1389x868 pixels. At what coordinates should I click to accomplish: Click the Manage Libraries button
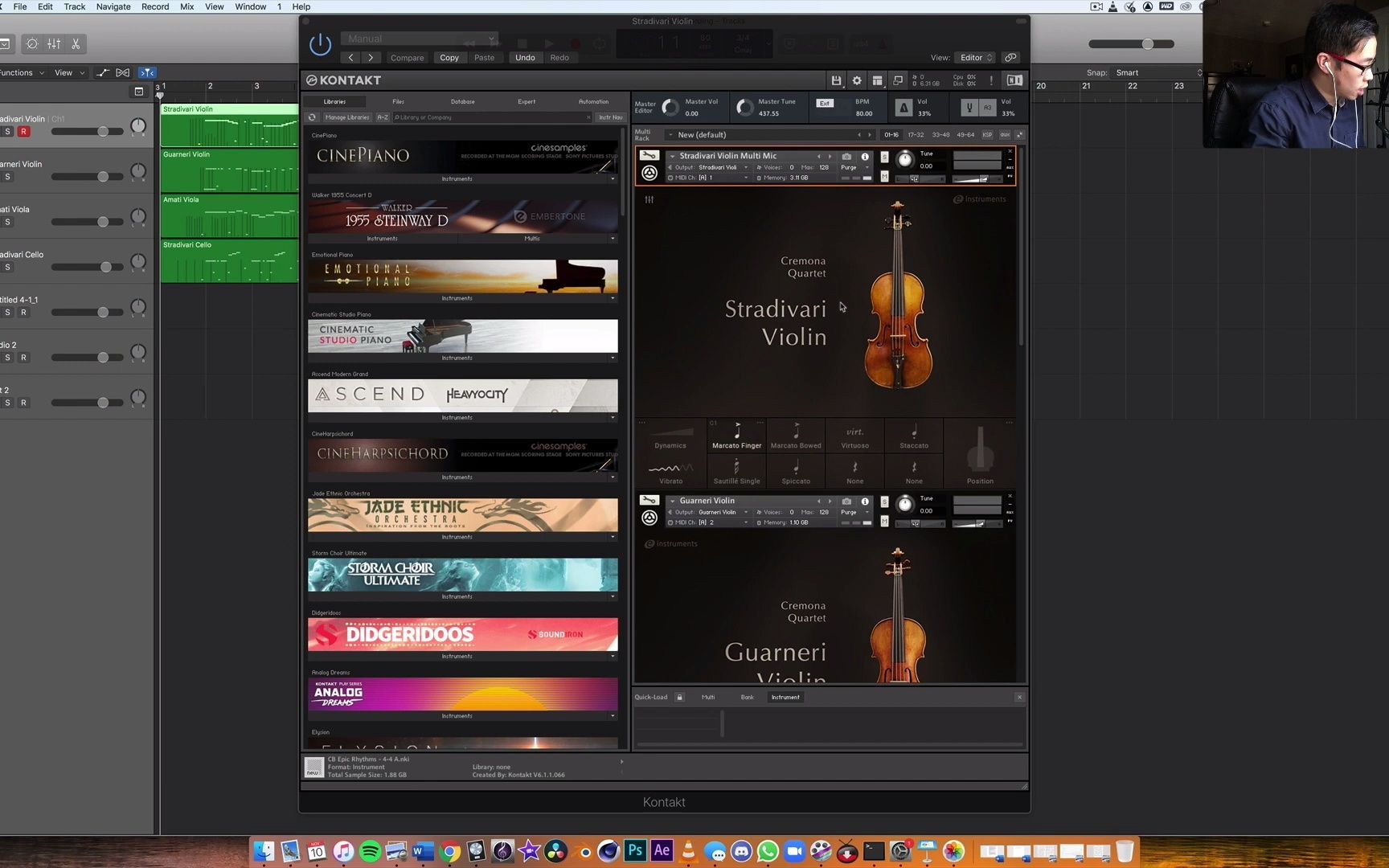tap(347, 117)
